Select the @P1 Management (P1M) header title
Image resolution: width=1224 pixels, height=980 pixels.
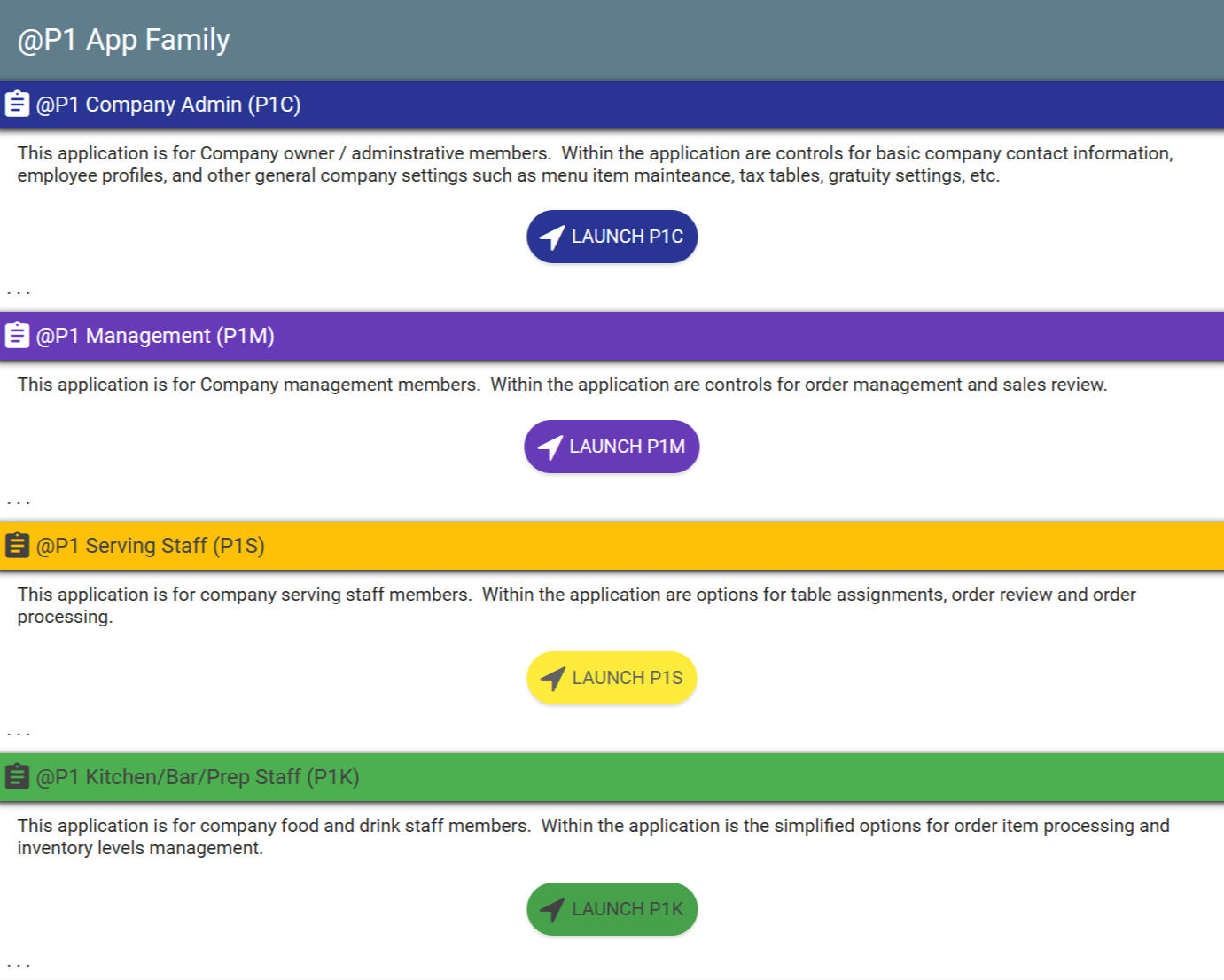click(155, 336)
